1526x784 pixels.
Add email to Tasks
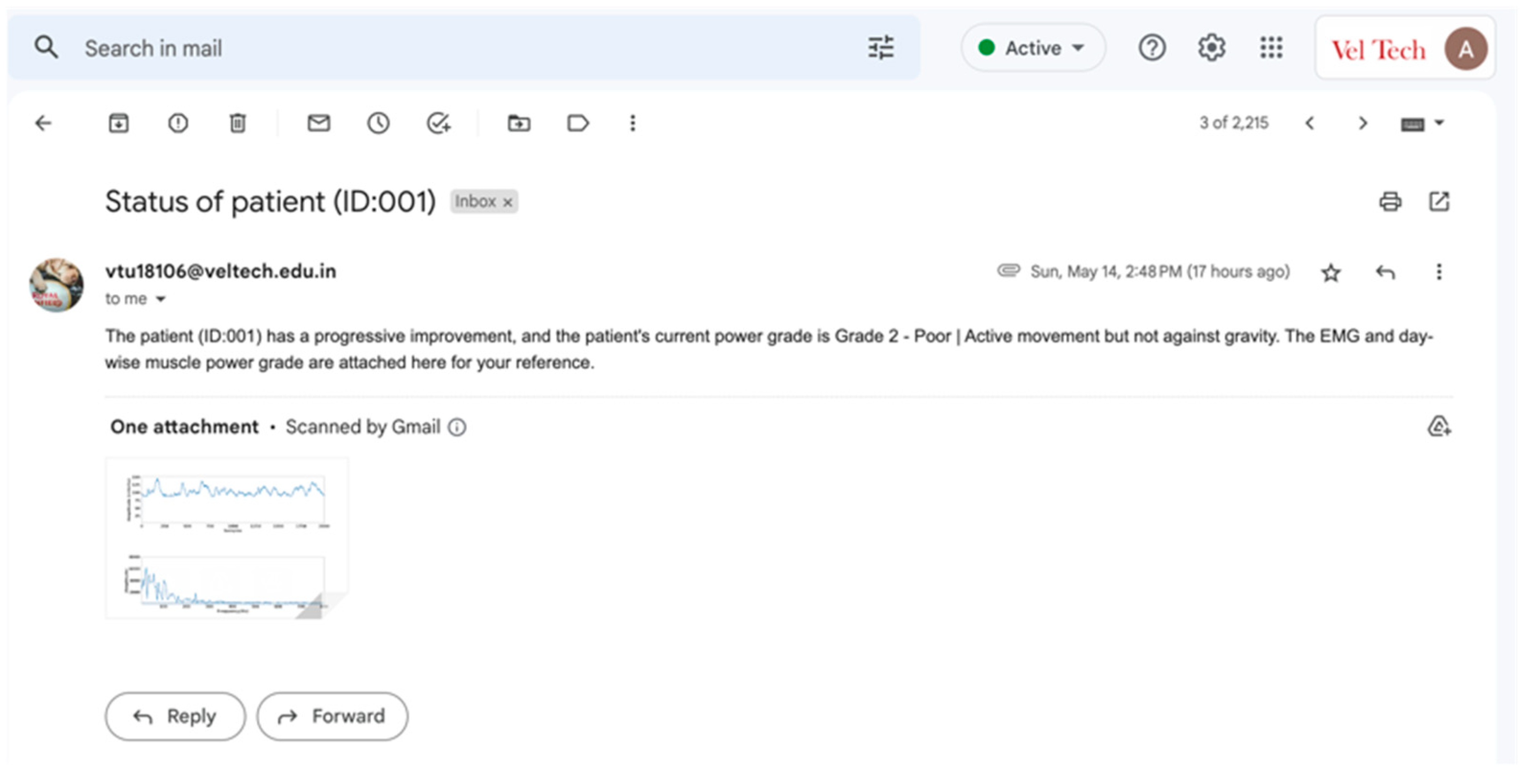coord(438,123)
